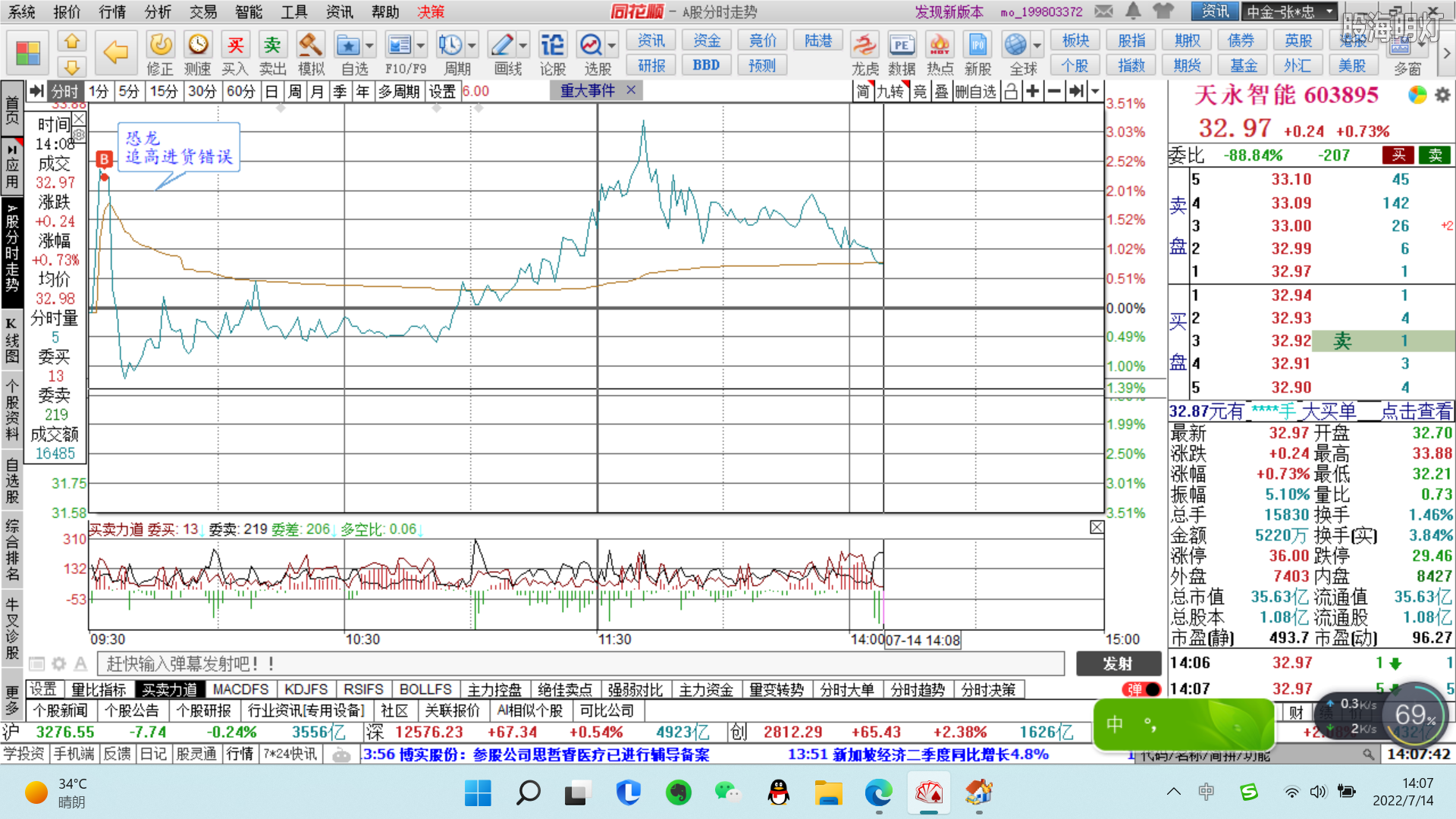Zoom out chart with the minus icon
The height and width of the screenshot is (819, 1456).
point(1054,92)
